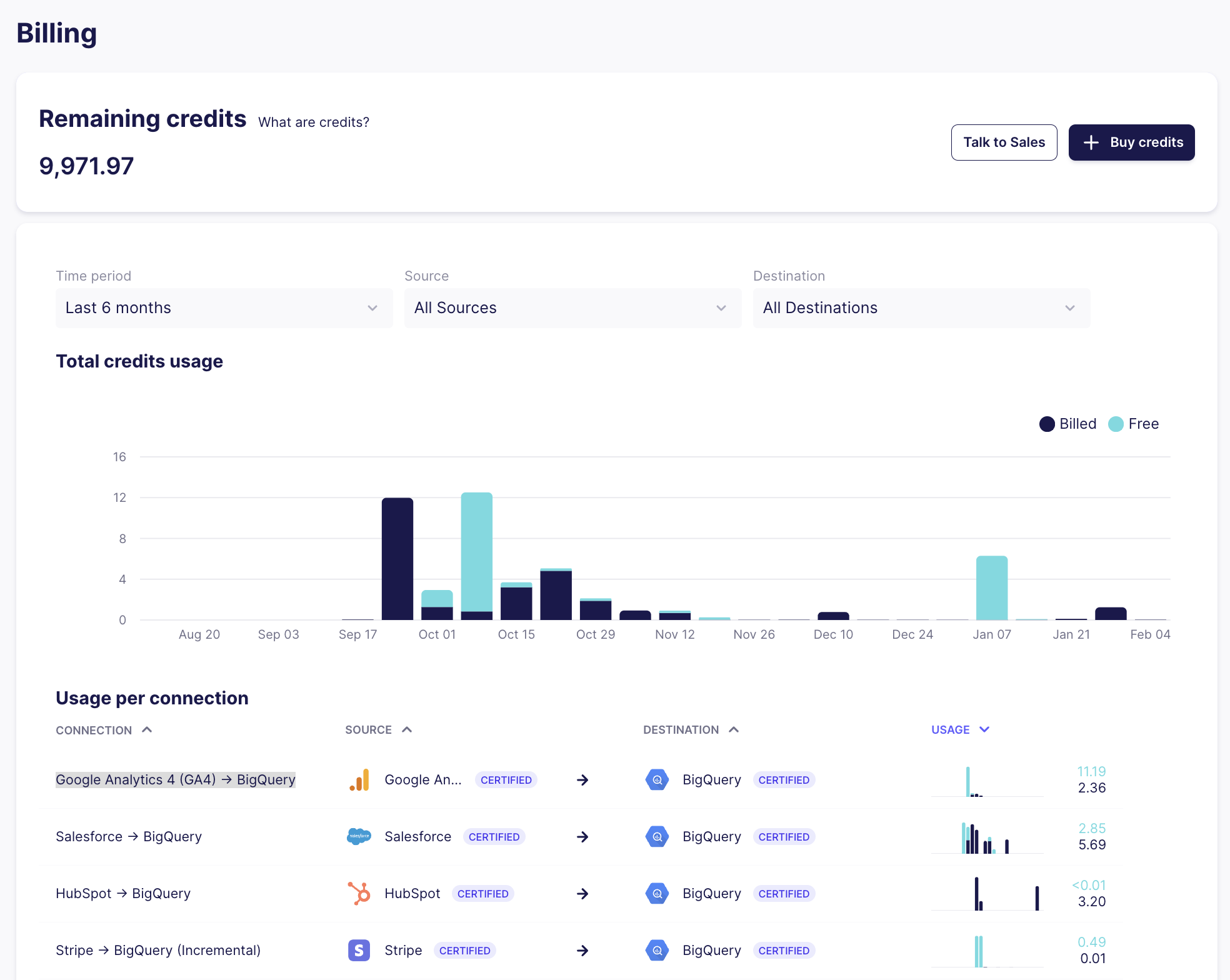Open the All Destinations dropdown
The width and height of the screenshot is (1230, 980).
click(921, 307)
